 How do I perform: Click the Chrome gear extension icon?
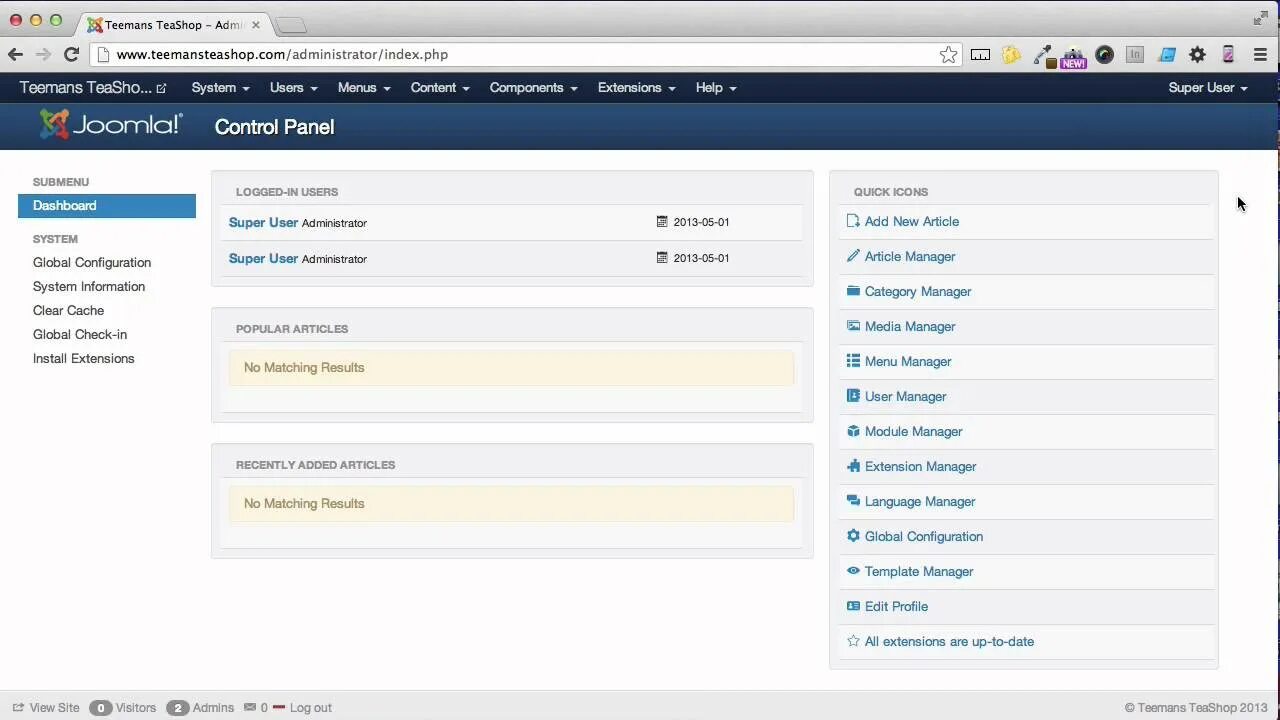(1197, 55)
